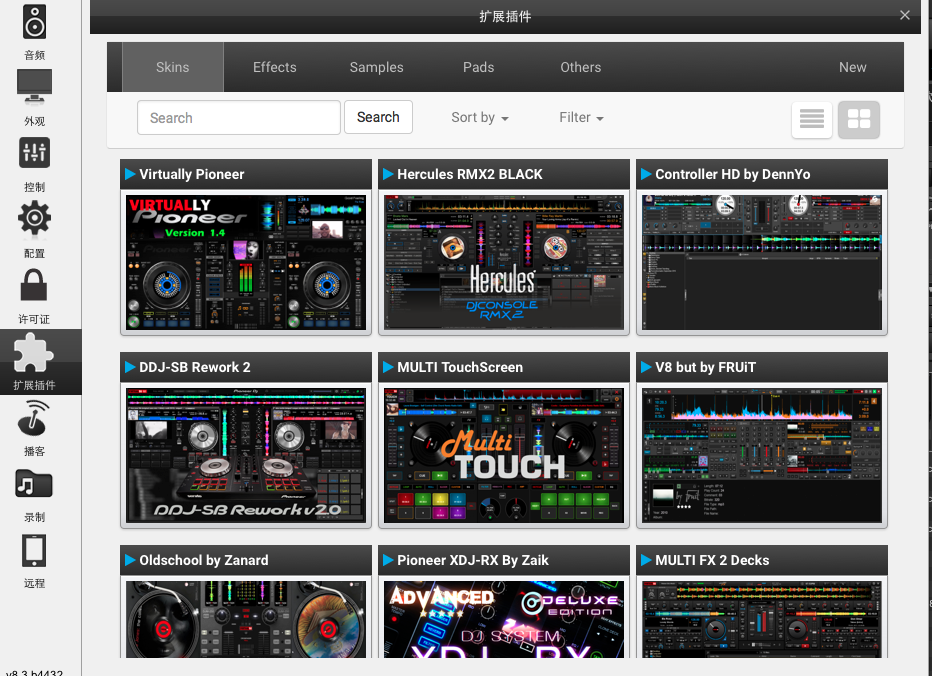
Task: Open the Controller HD by DennYo thumbnail
Action: [762, 262]
